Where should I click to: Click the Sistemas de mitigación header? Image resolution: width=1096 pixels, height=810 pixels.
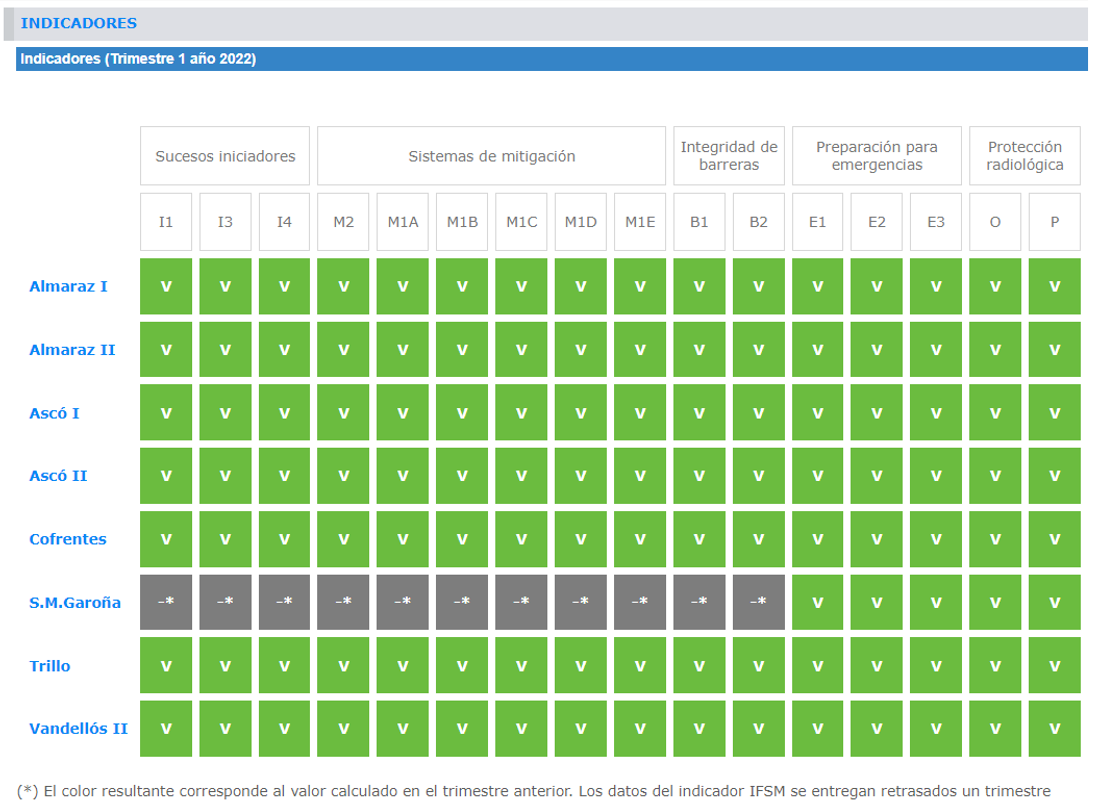click(x=491, y=156)
